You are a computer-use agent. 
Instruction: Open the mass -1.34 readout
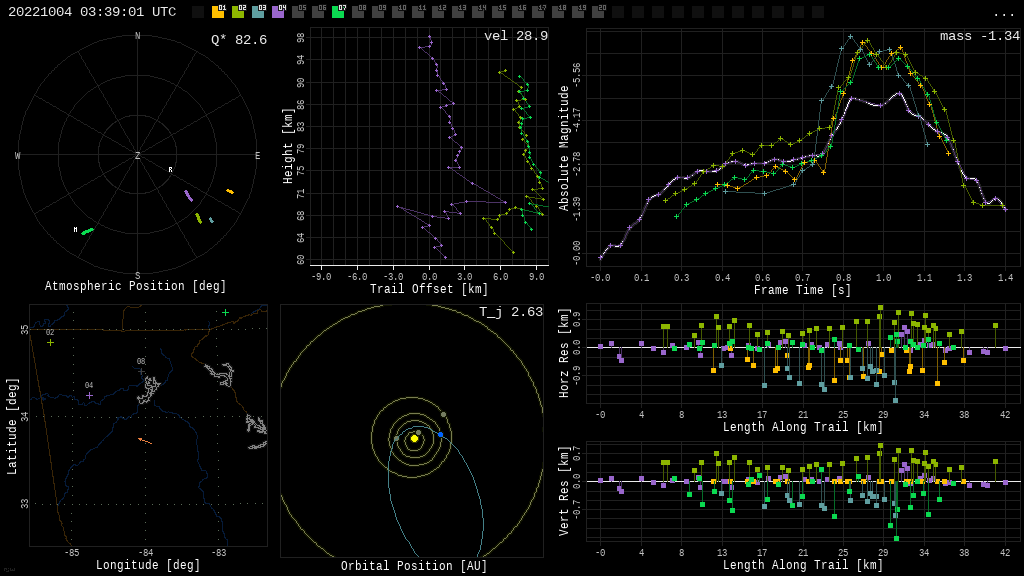click(980, 36)
